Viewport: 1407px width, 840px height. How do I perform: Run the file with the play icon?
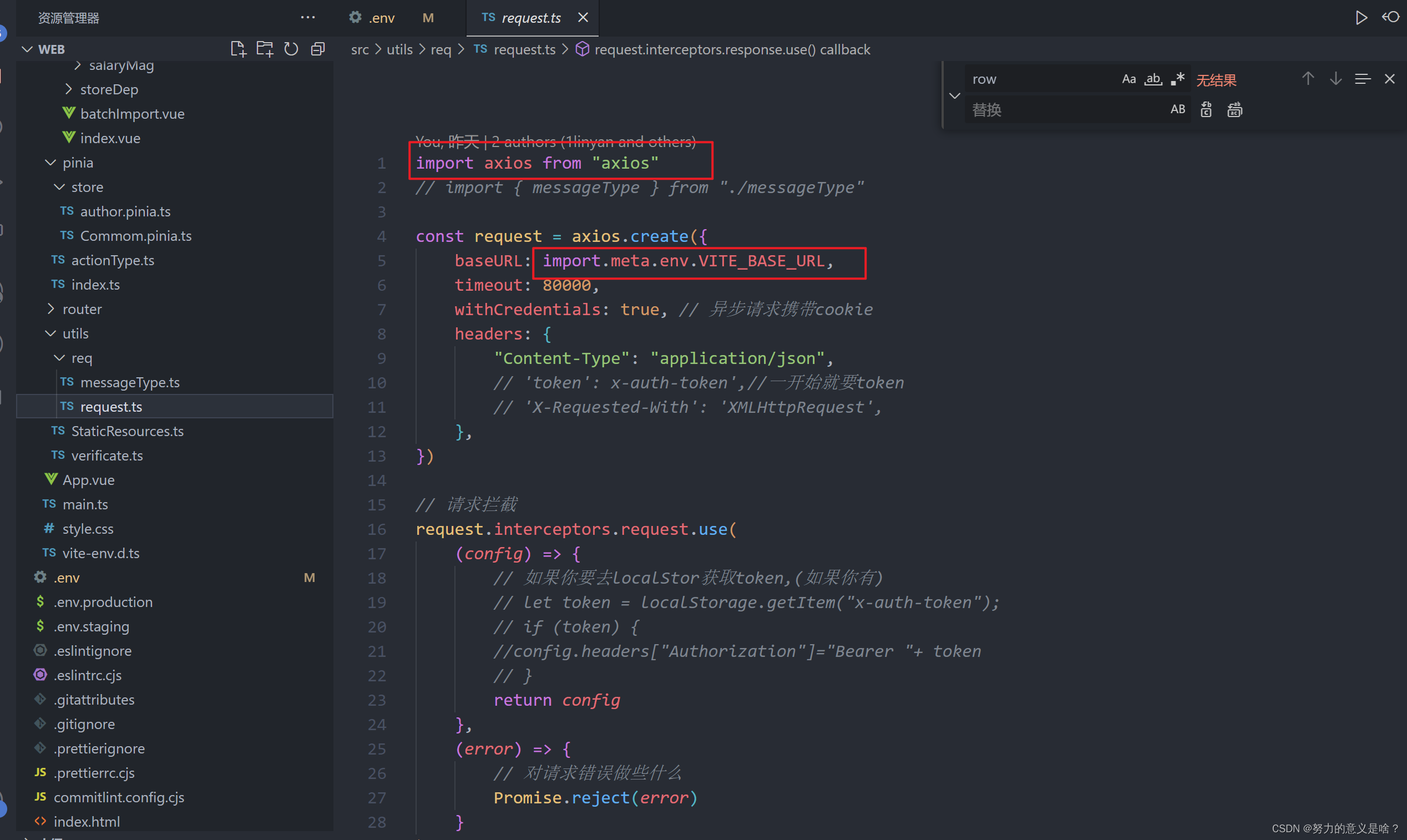[1361, 18]
